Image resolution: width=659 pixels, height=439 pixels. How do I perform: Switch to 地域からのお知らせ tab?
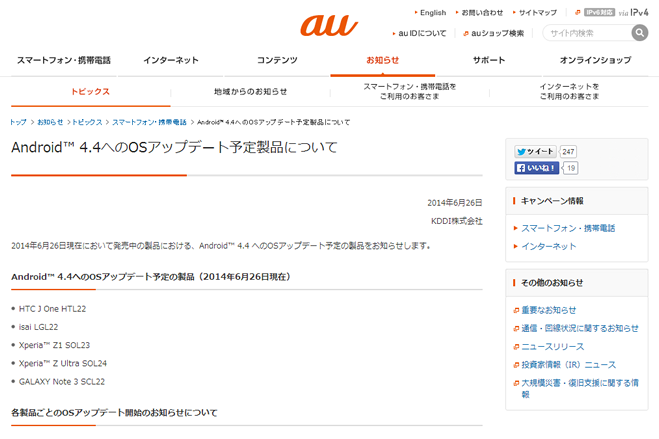250,92
